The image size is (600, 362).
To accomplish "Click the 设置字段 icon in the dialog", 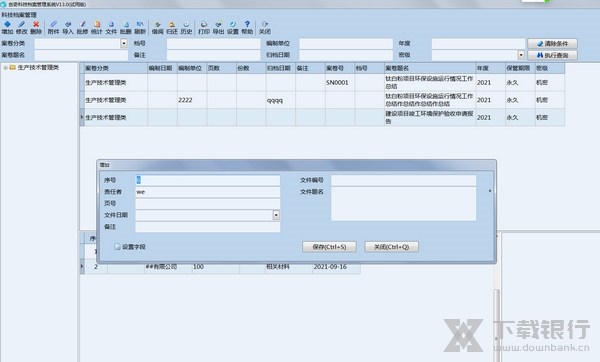I will [117, 247].
